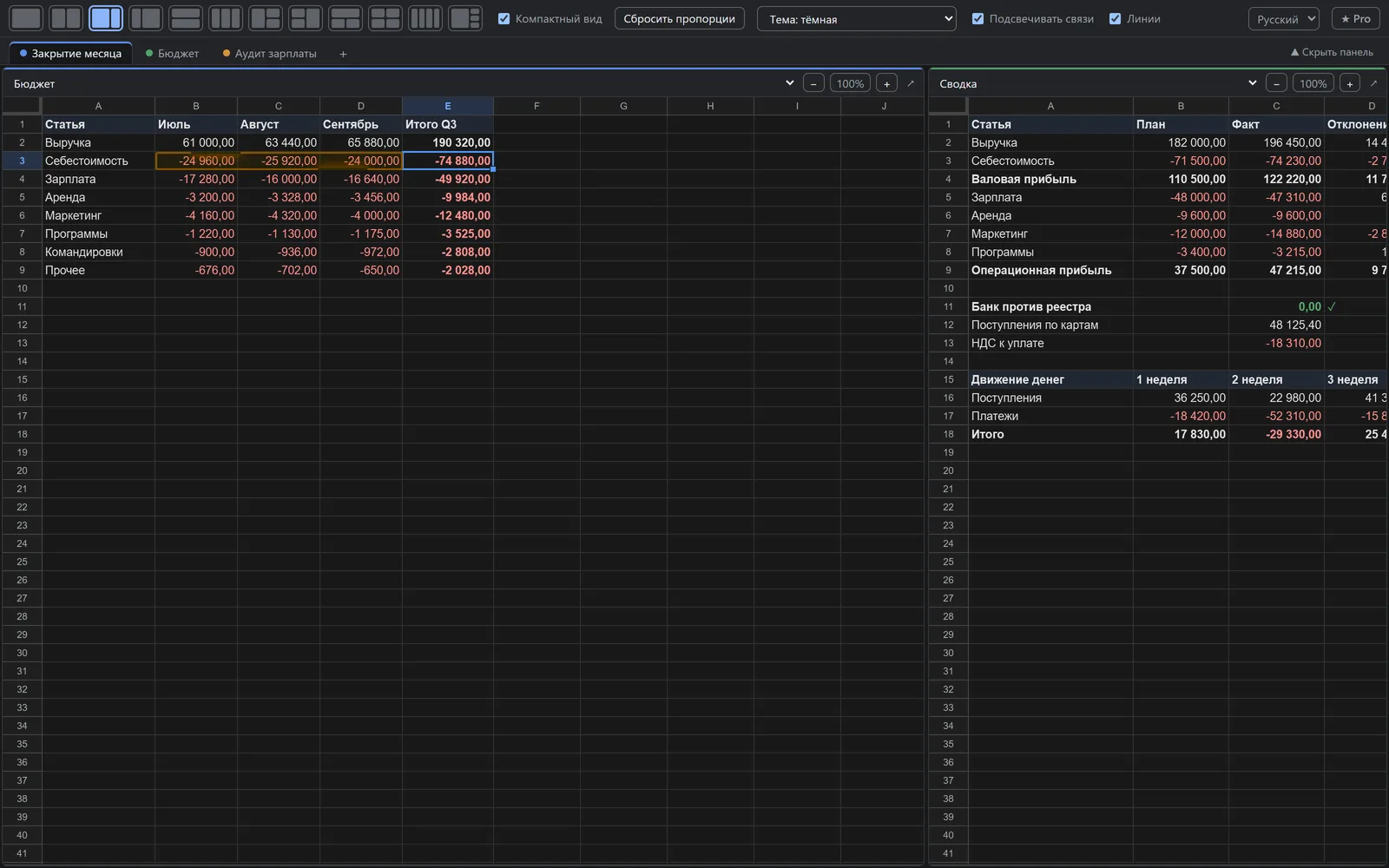Zoom in on the Бюджет pane

pos(886,83)
